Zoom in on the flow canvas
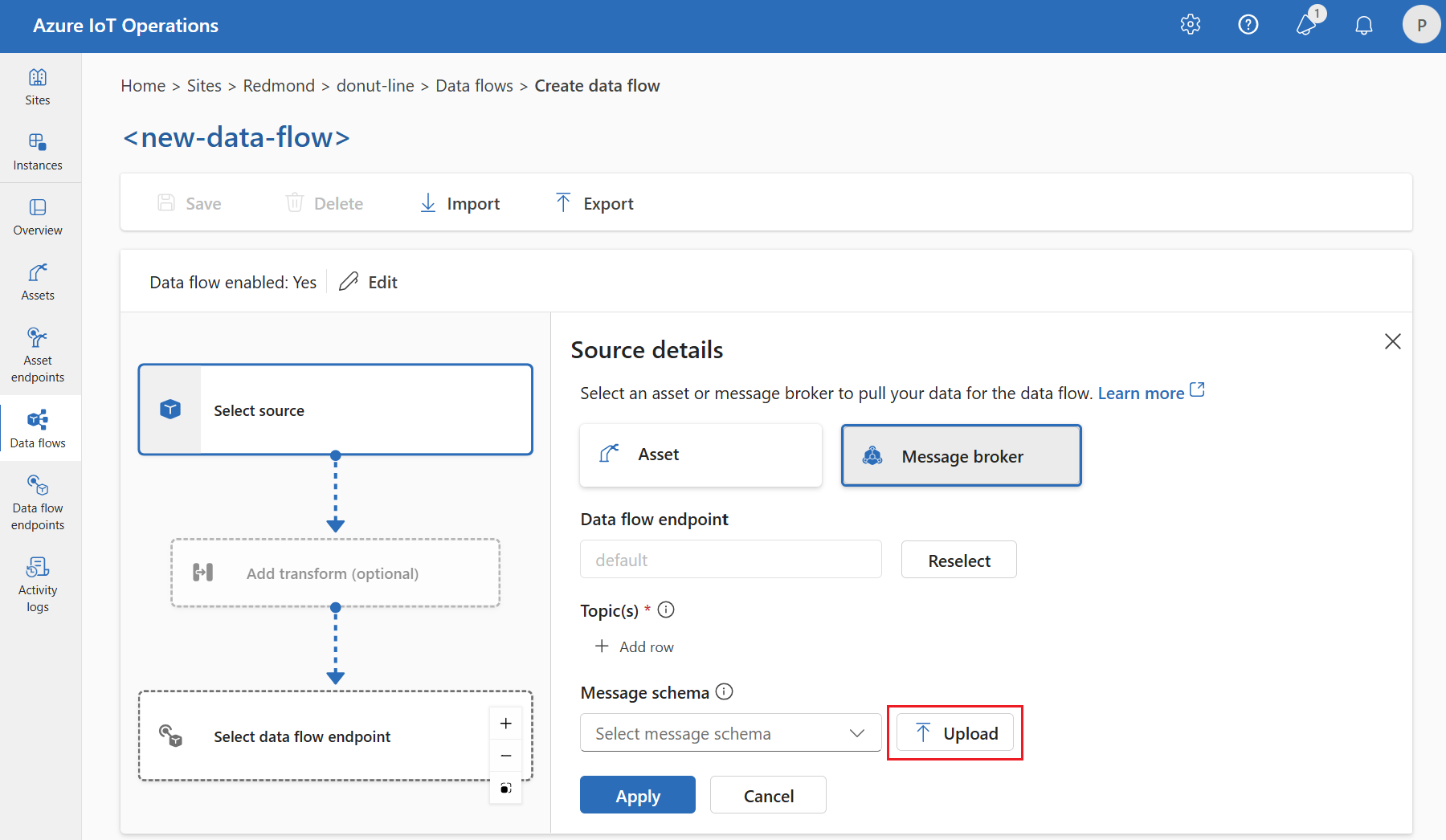The height and width of the screenshot is (840, 1446). pyautogui.click(x=506, y=724)
